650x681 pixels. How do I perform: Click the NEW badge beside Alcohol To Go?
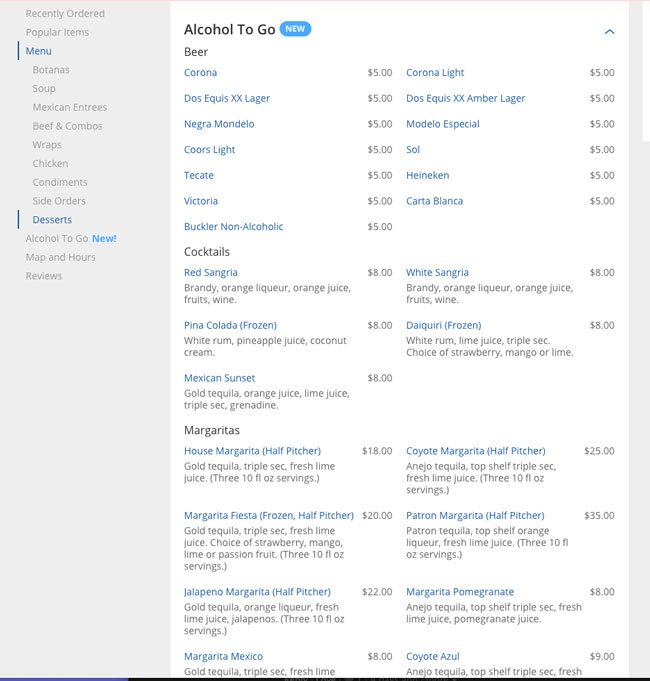point(295,29)
